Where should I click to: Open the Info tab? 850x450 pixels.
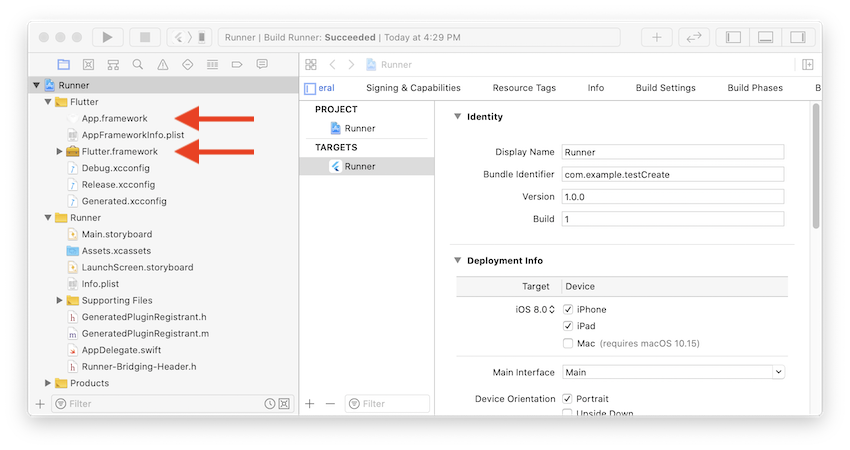click(596, 88)
